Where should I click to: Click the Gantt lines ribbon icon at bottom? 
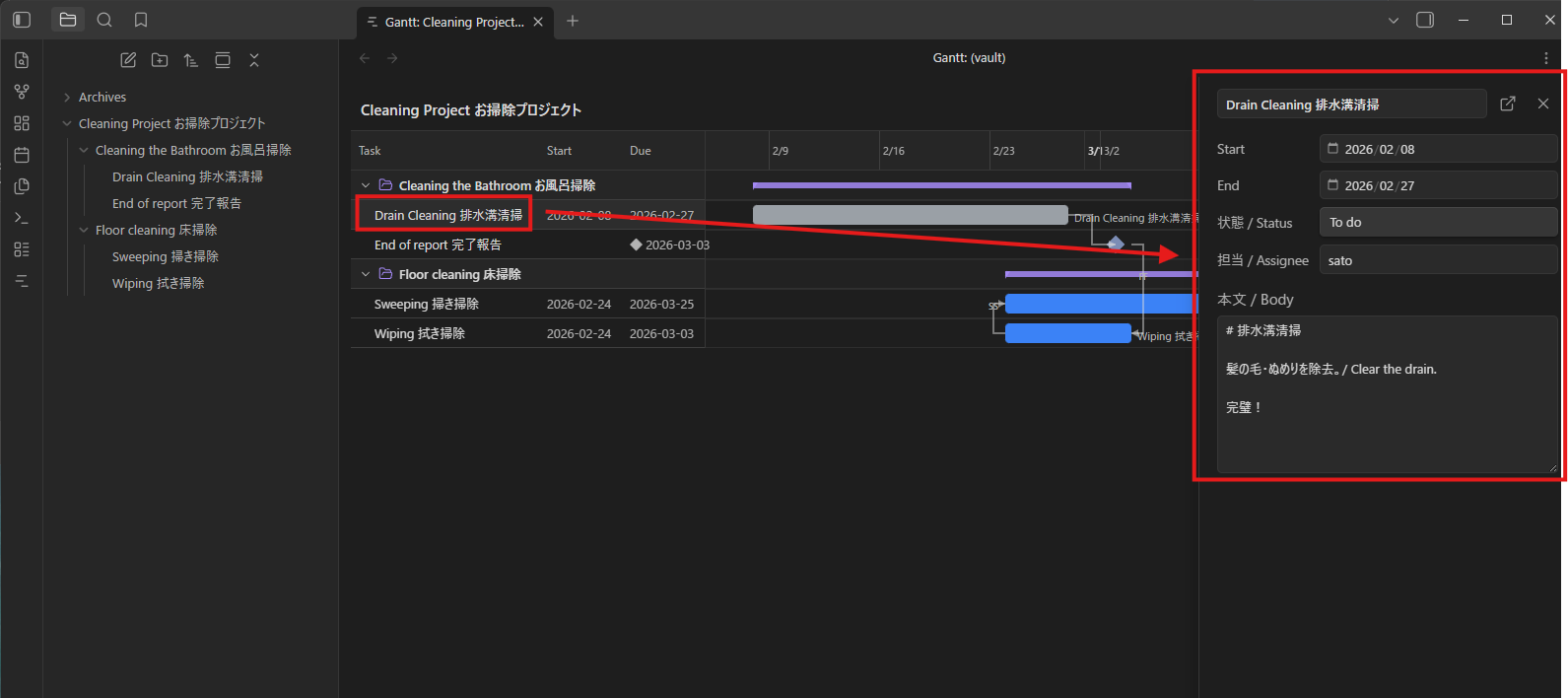(x=22, y=281)
